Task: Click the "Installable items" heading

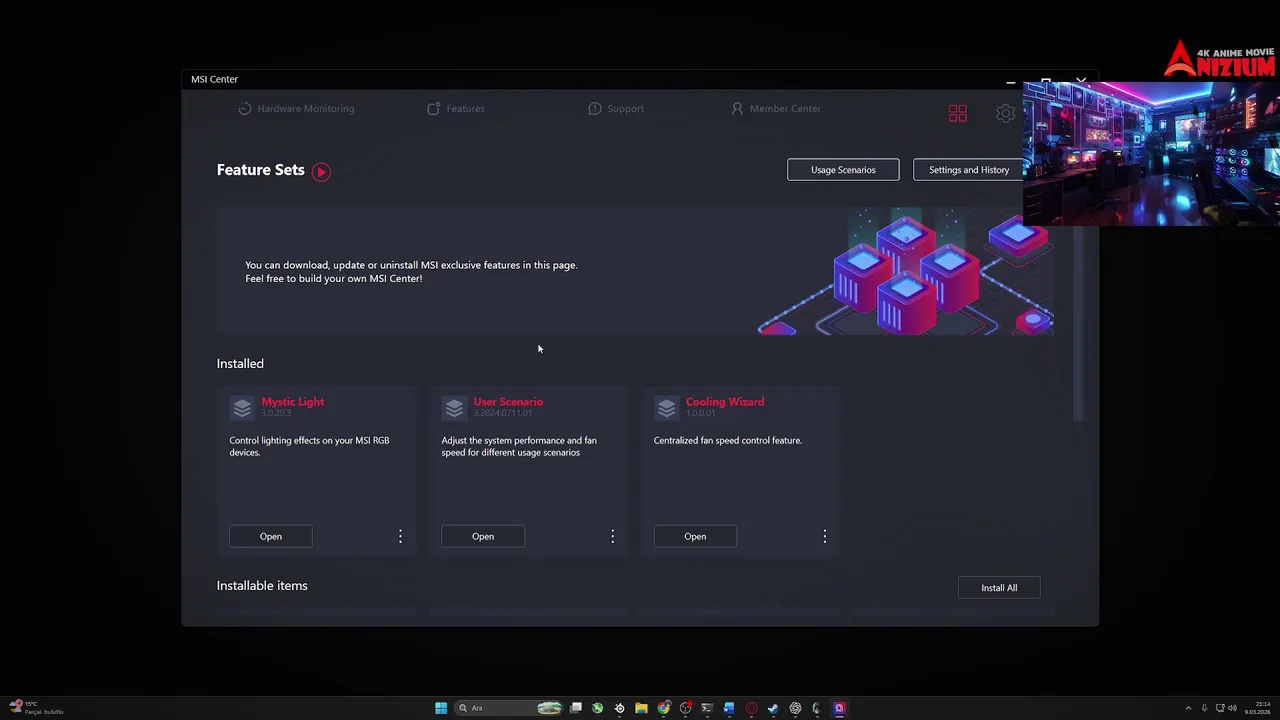Action: [262, 586]
